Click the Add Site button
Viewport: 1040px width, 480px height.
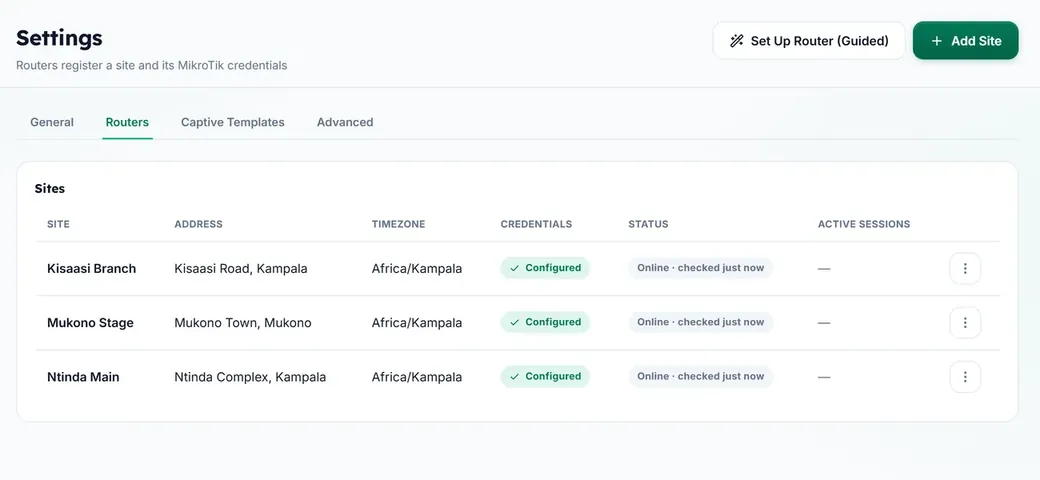pyautogui.click(x=966, y=40)
